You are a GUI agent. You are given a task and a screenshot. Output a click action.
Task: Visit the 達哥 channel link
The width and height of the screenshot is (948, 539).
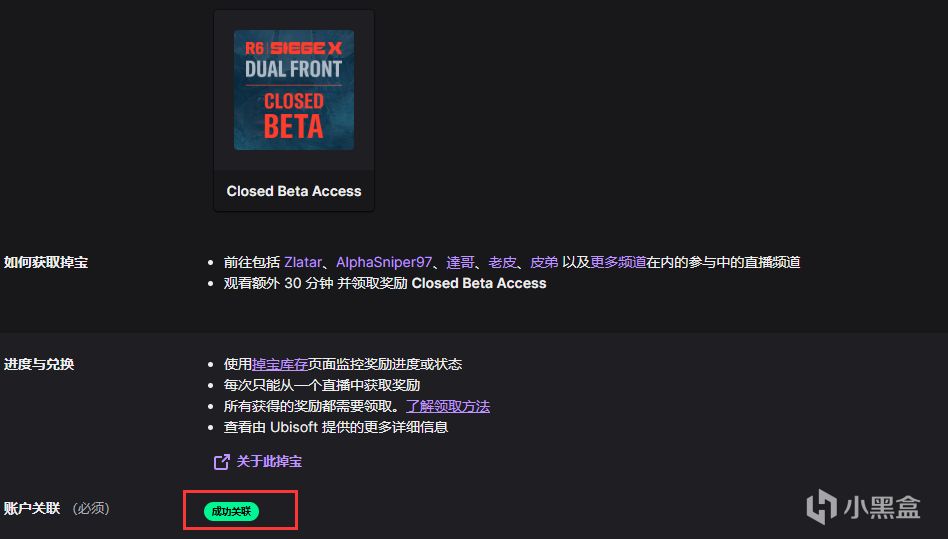(x=460, y=262)
